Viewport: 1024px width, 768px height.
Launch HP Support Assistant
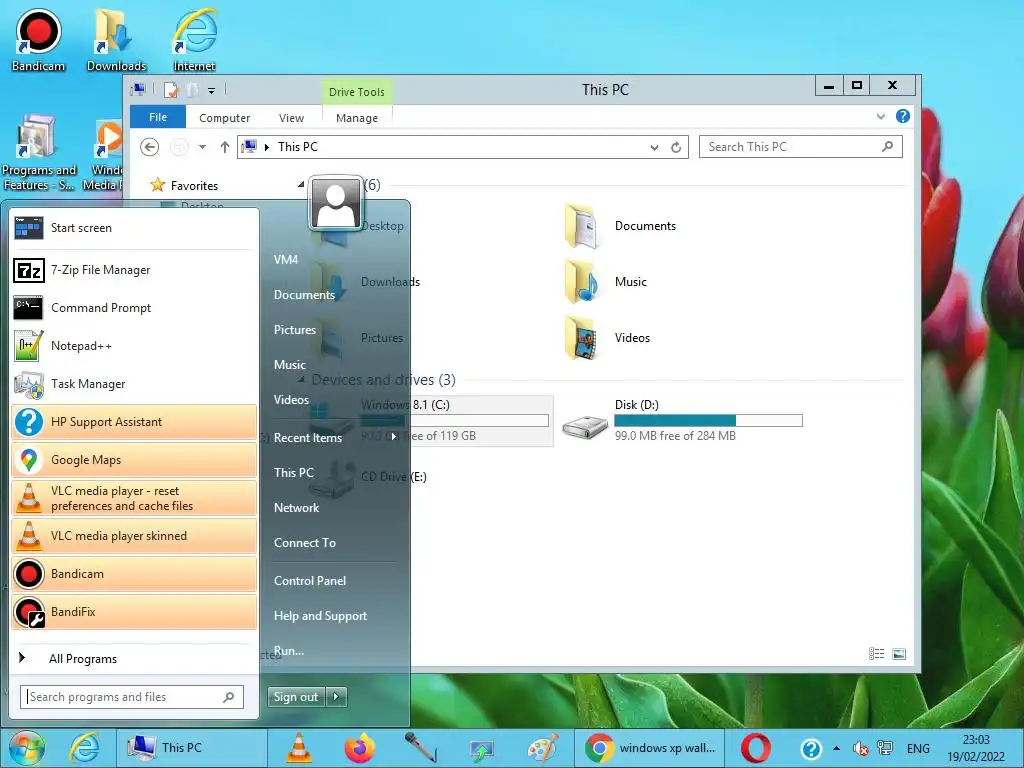pyautogui.click(x=134, y=422)
